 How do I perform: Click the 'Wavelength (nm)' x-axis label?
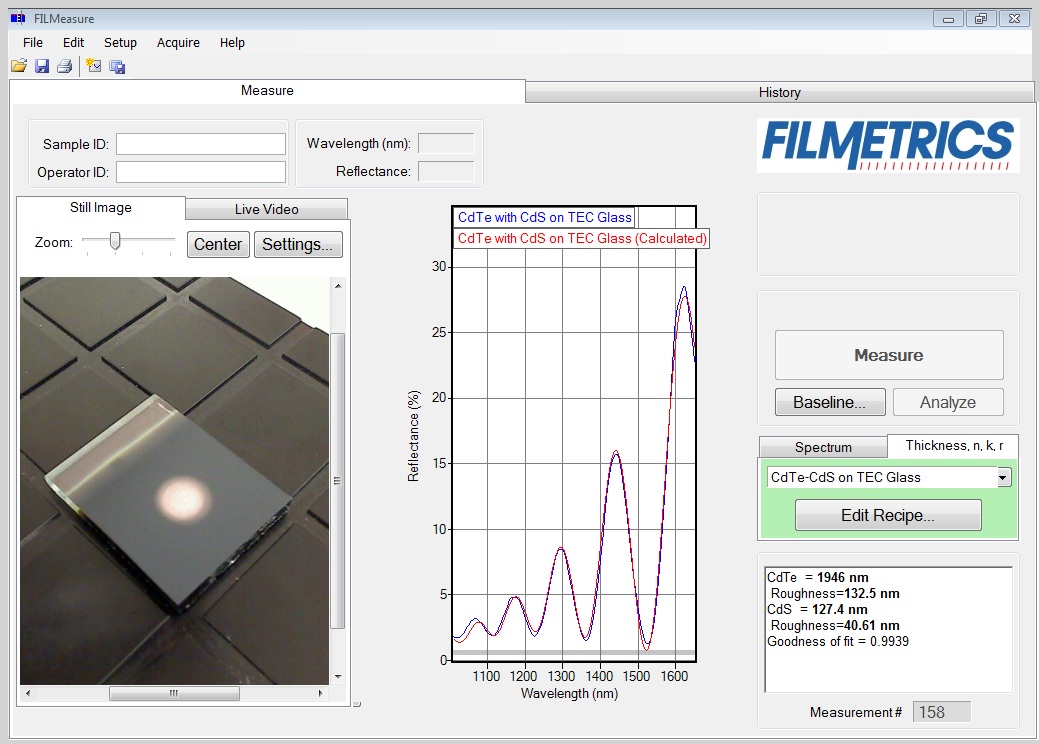569,694
